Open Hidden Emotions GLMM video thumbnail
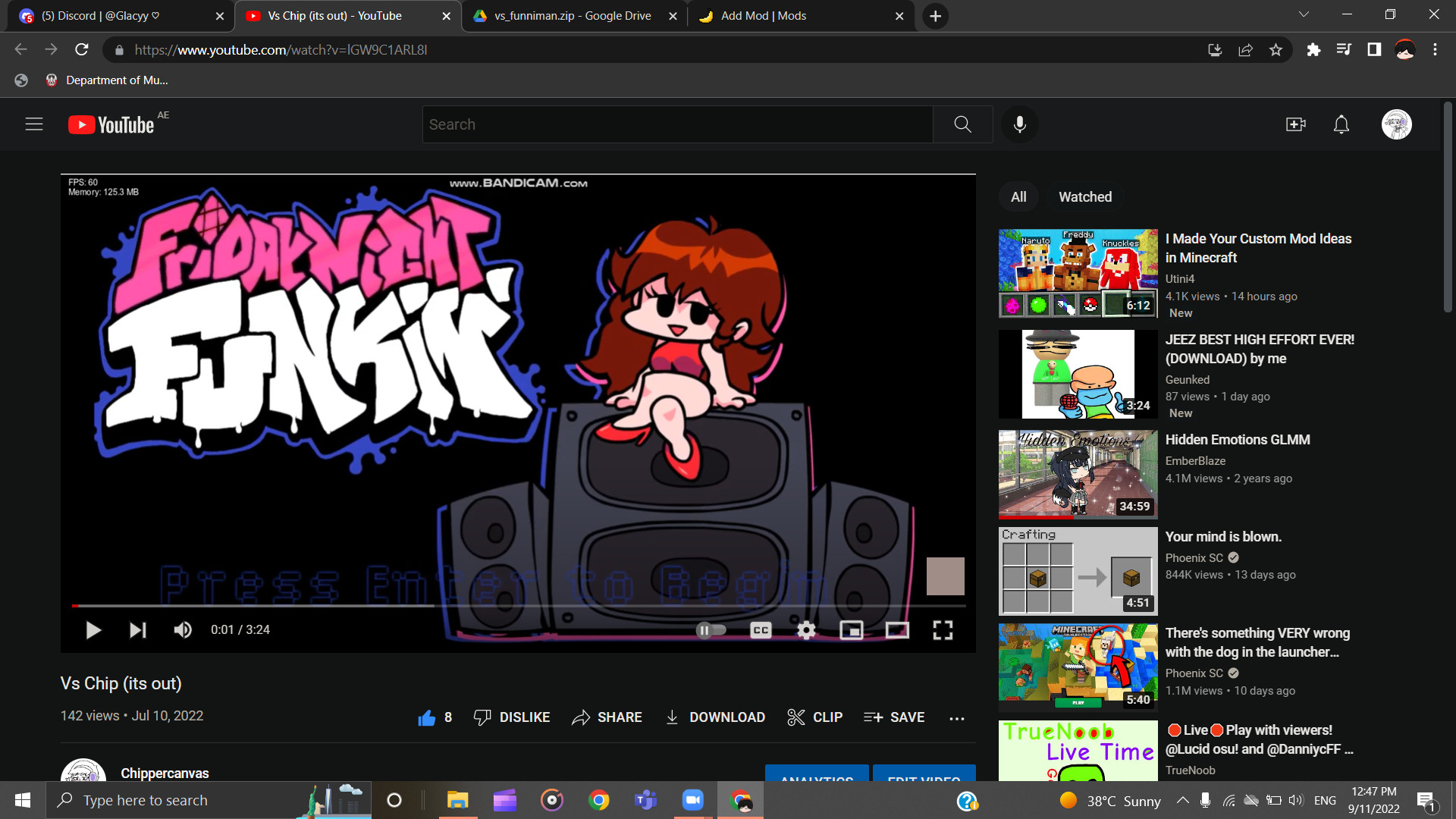This screenshot has width=1456, height=819. point(1078,475)
